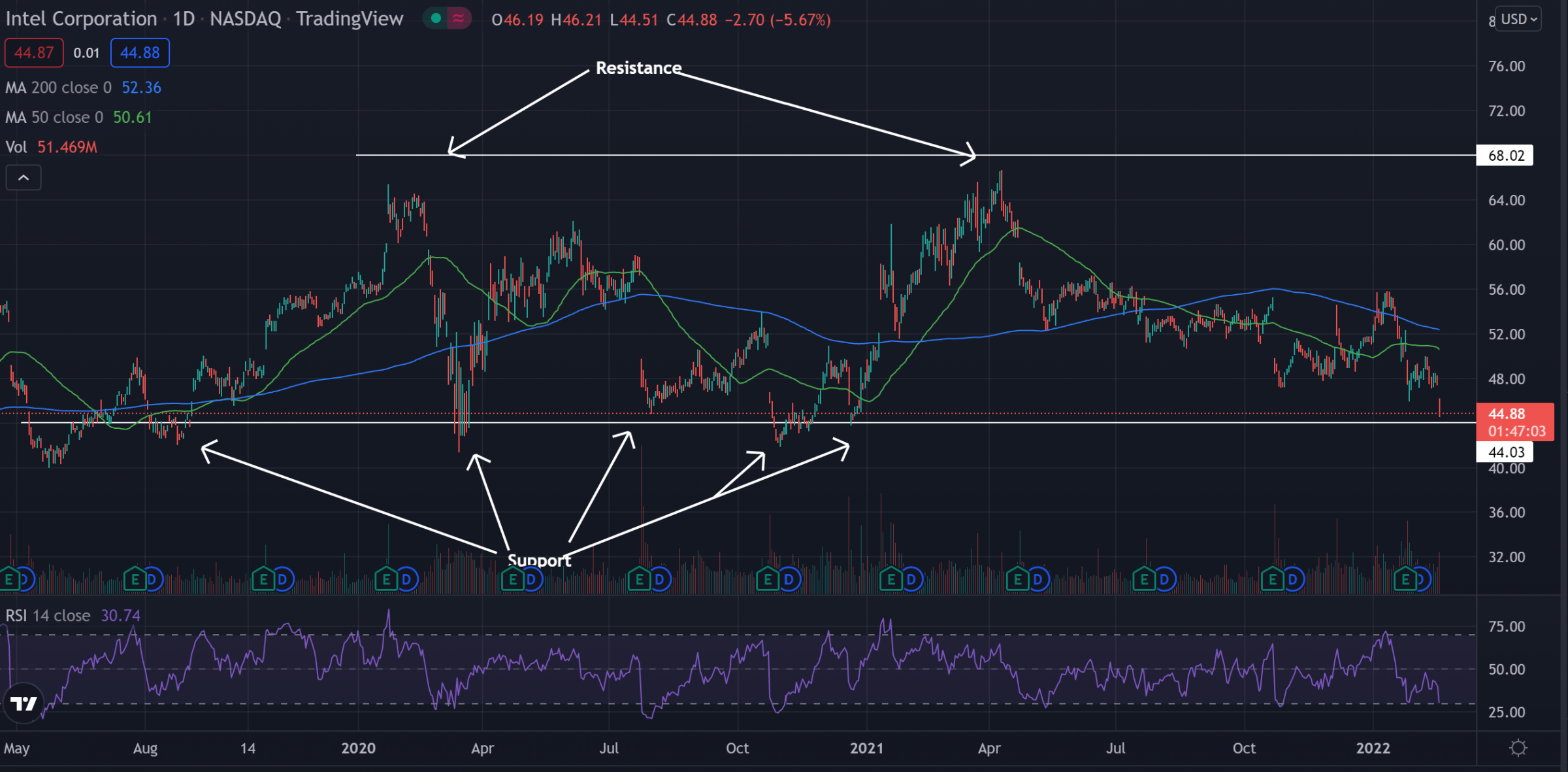1568x772 pixels.
Task: Click the MA 200 value 52.36
Action: tap(141, 88)
